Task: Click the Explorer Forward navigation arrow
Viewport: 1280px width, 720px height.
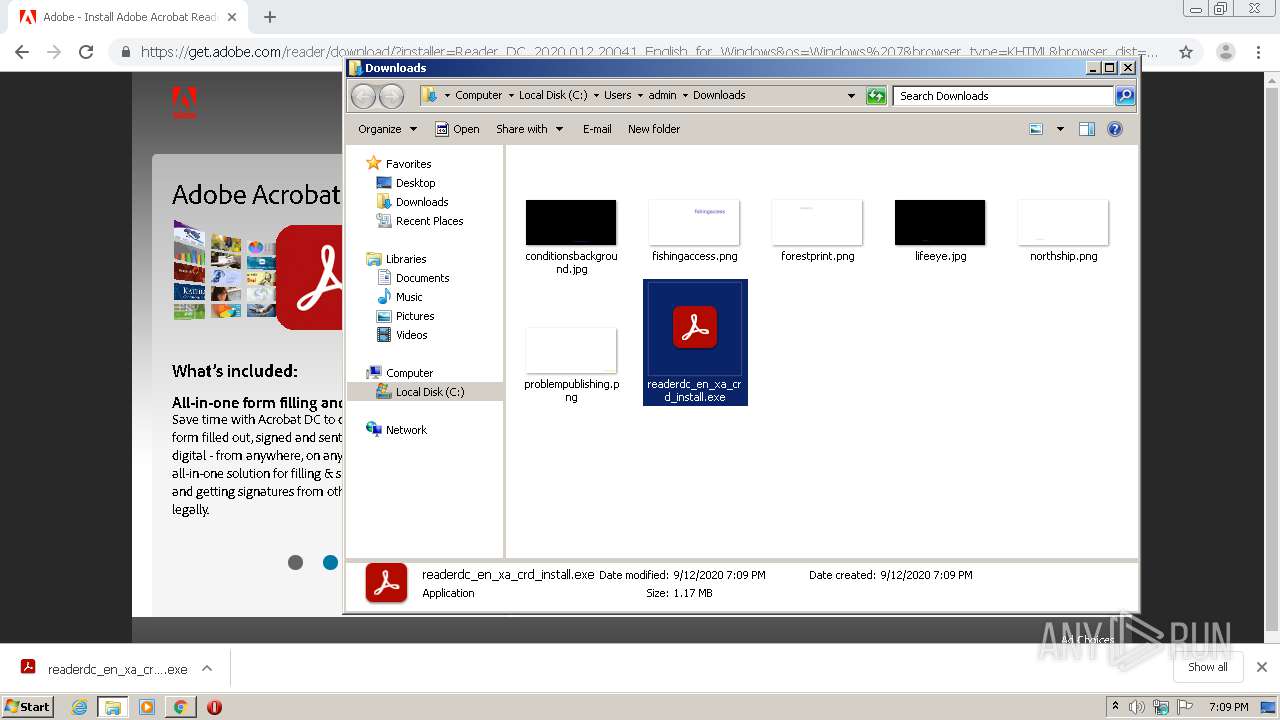Action: point(392,96)
